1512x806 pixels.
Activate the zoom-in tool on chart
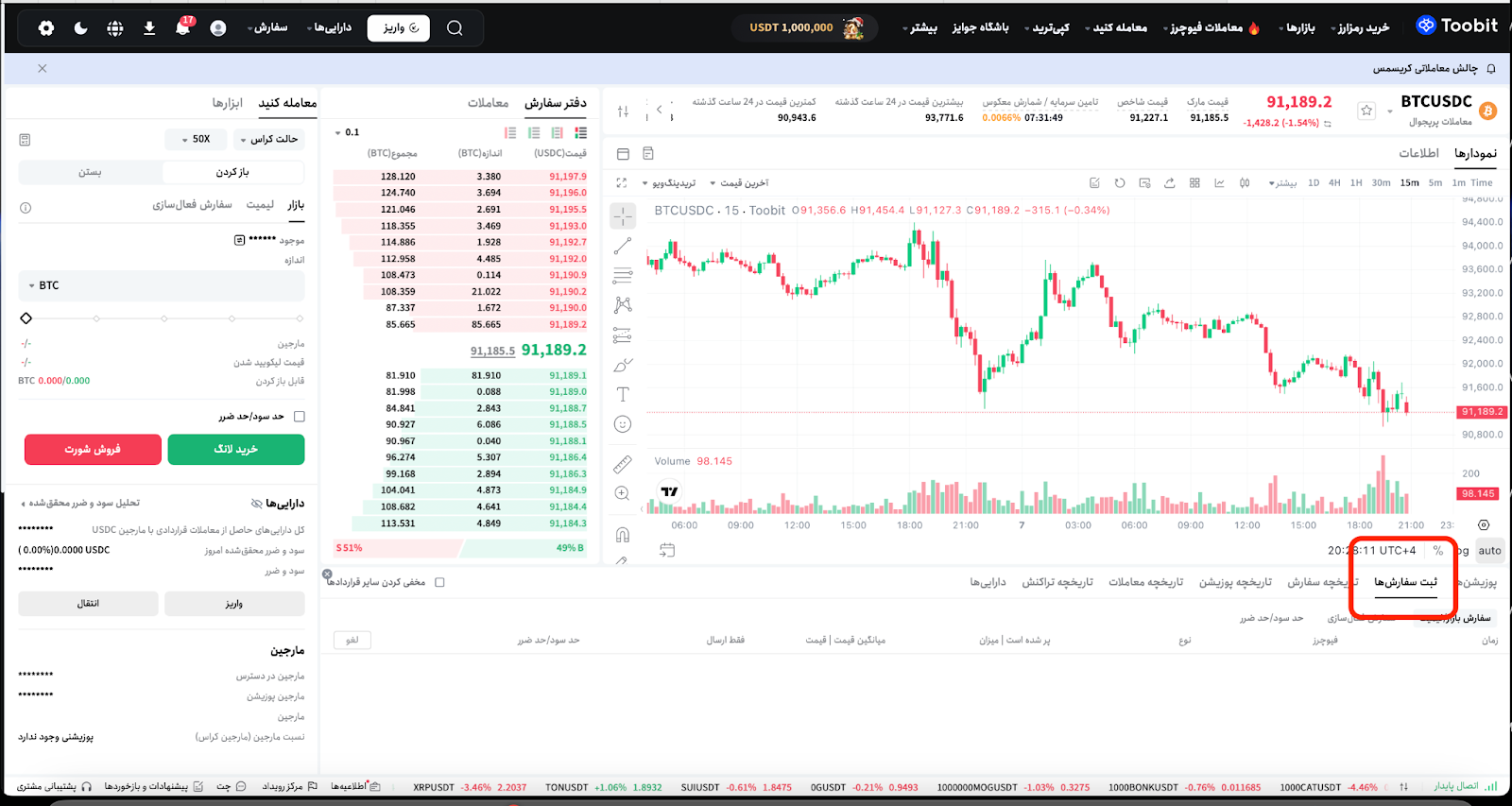pyautogui.click(x=623, y=493)
